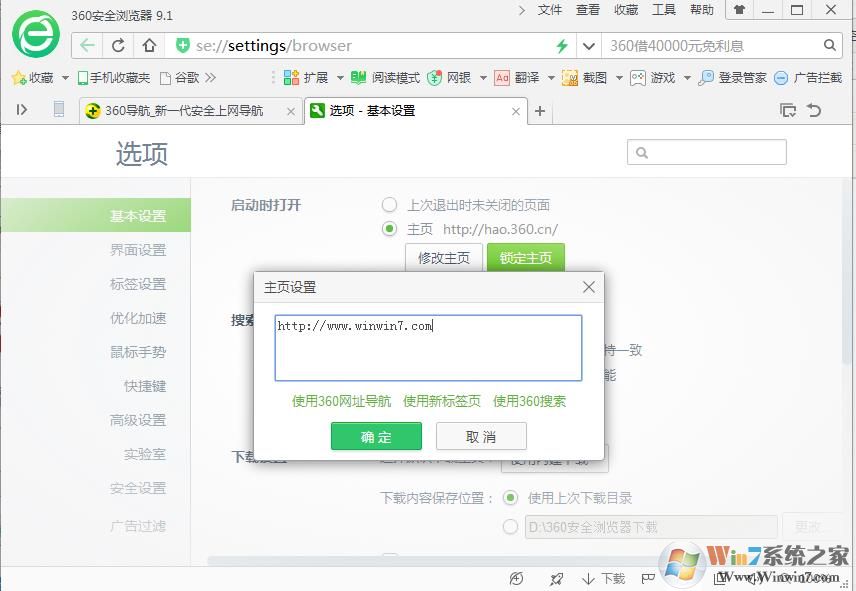Open the 网银 online banking icon
The image size is (856, 591).
click(x=450, y=78)
